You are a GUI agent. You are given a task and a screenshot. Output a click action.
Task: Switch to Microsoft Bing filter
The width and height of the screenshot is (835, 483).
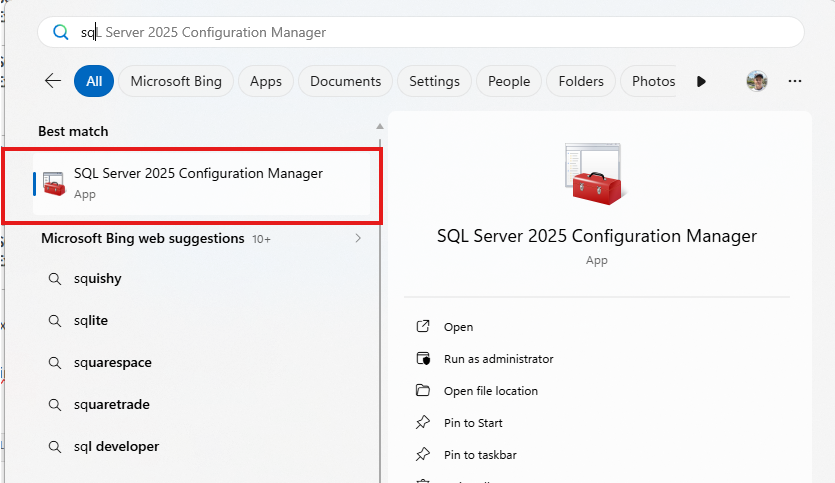click(176, 81)
